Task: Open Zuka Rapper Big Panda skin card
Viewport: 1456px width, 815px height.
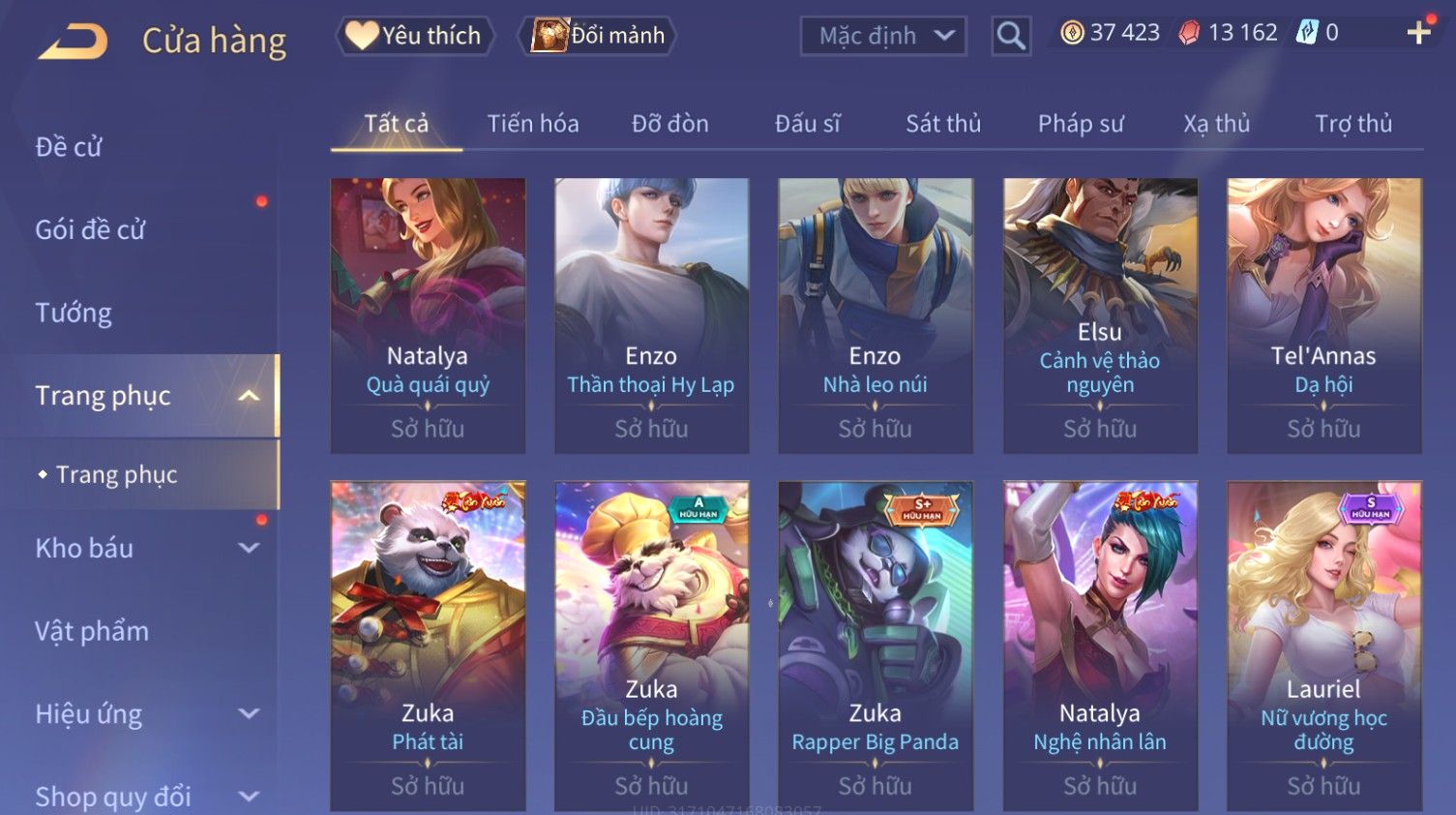Action: tap(876, 646)
